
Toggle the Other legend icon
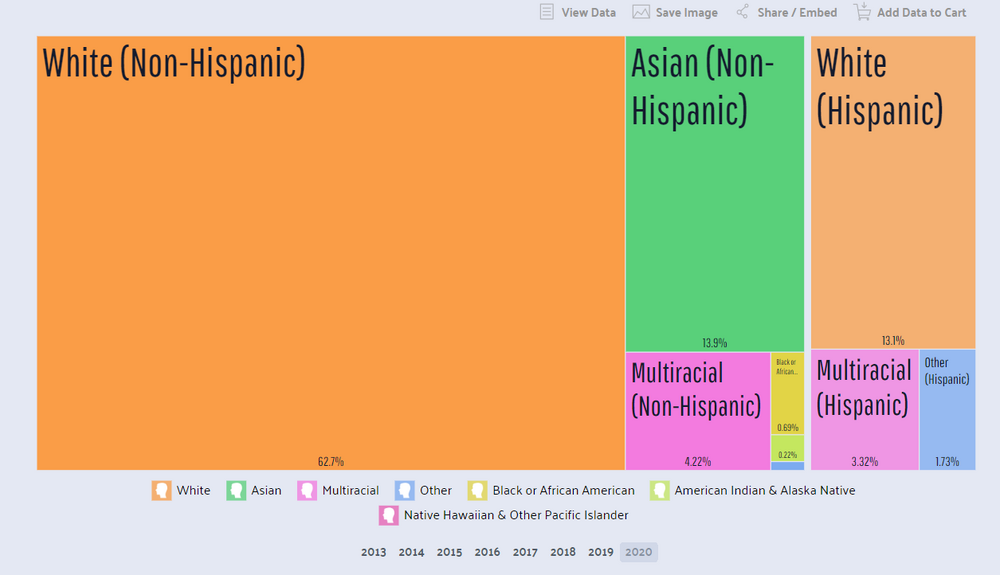pyautogui.click(x=404, y=490)
